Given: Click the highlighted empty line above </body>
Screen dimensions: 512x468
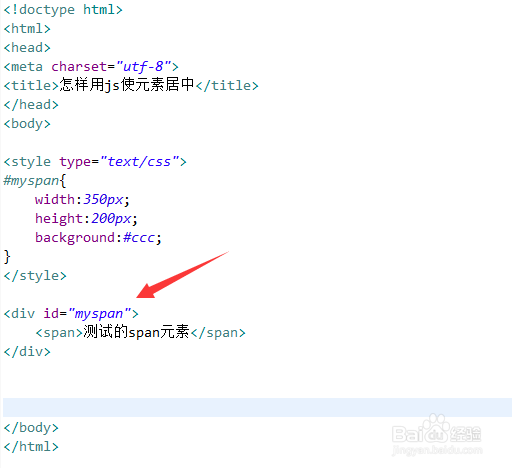Looking at the screenshot, I should [x=257, y=407].
